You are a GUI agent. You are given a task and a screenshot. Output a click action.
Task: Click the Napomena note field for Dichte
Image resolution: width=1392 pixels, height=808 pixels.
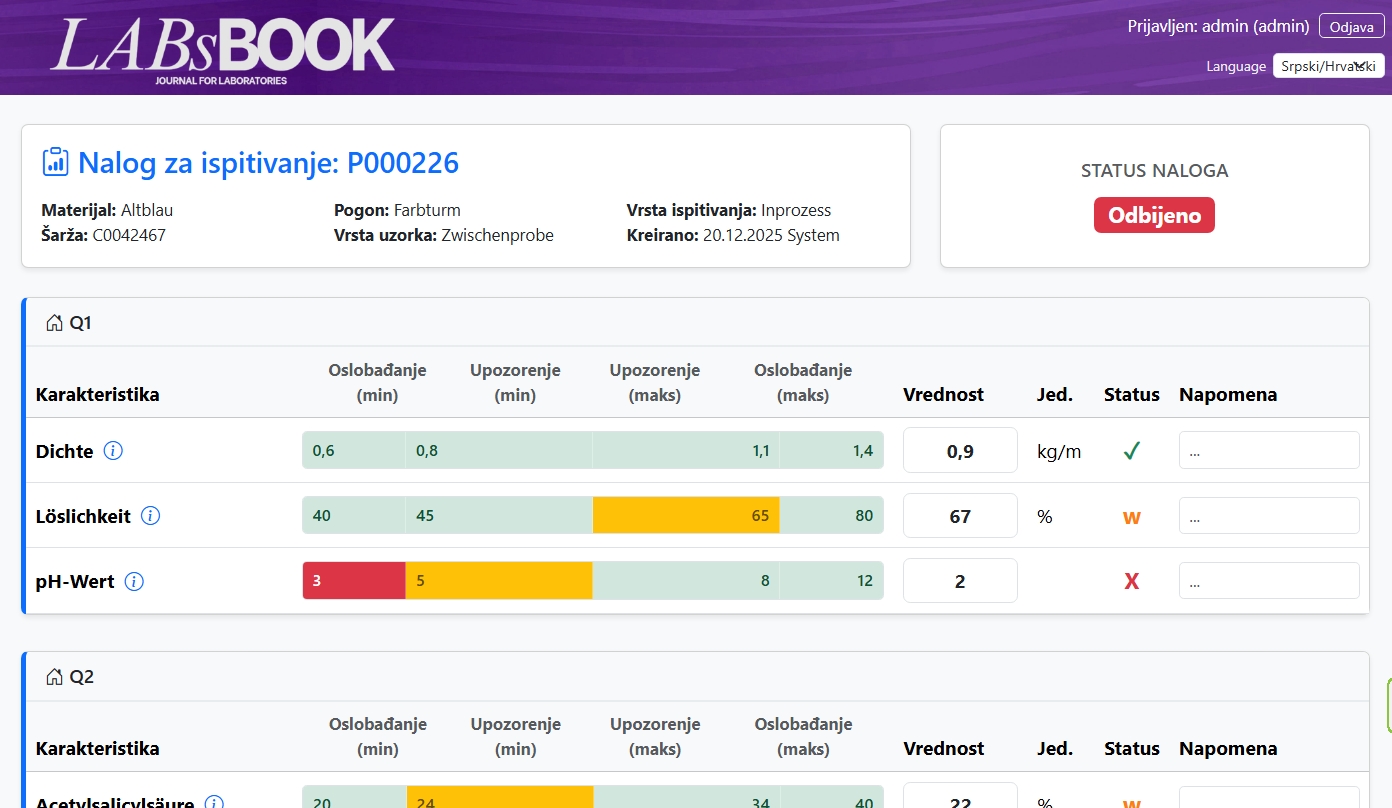tap(1269, 451)
